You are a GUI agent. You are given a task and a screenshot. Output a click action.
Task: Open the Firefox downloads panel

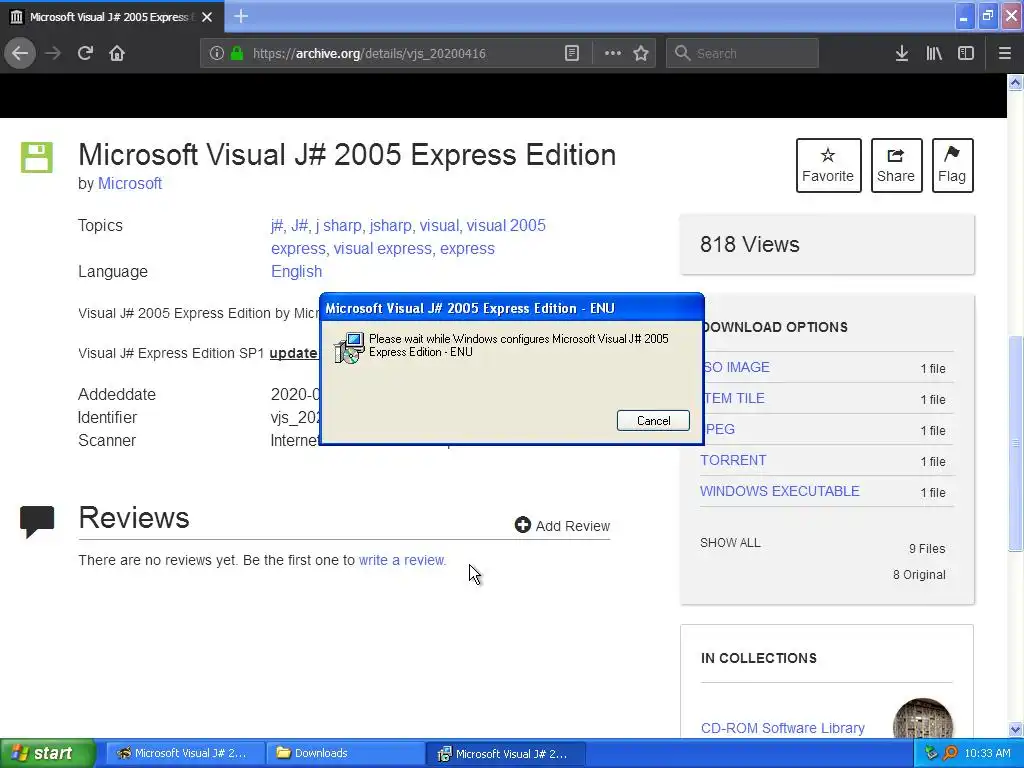tap(902, 53)
